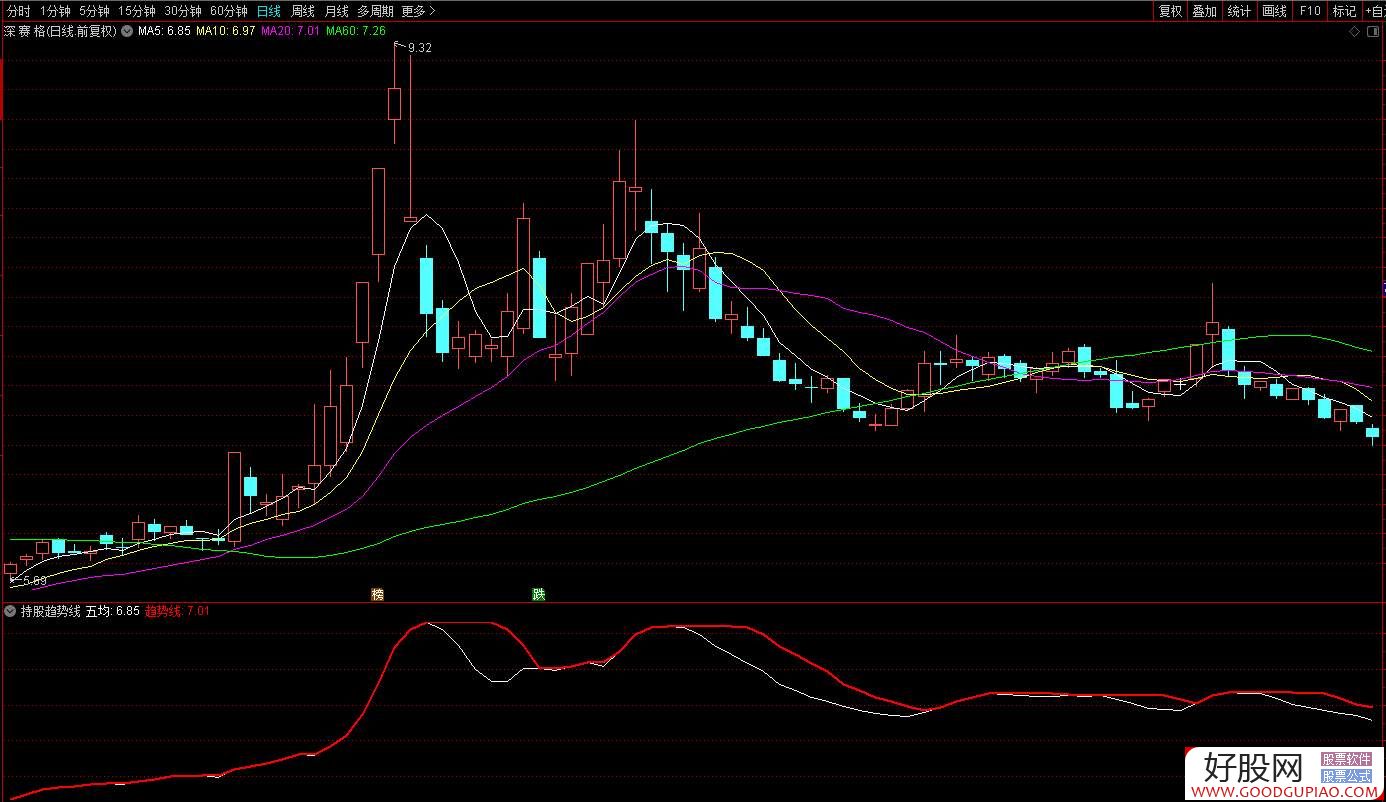Click the 持股趋势线 indicator name
The image size is (1386, 802).
tap(51, 610)
